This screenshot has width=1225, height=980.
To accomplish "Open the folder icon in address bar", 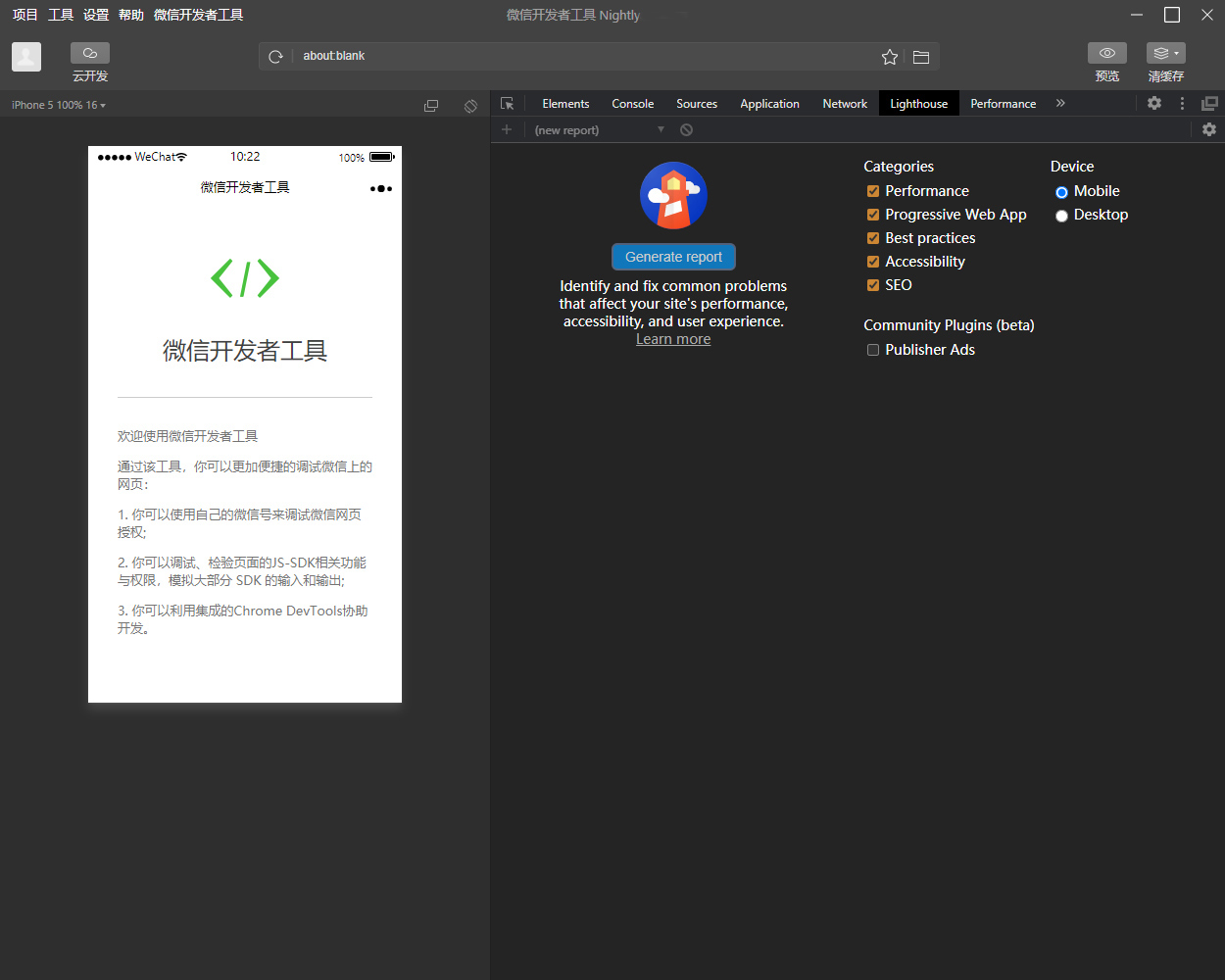I will [x=921, y=57].
